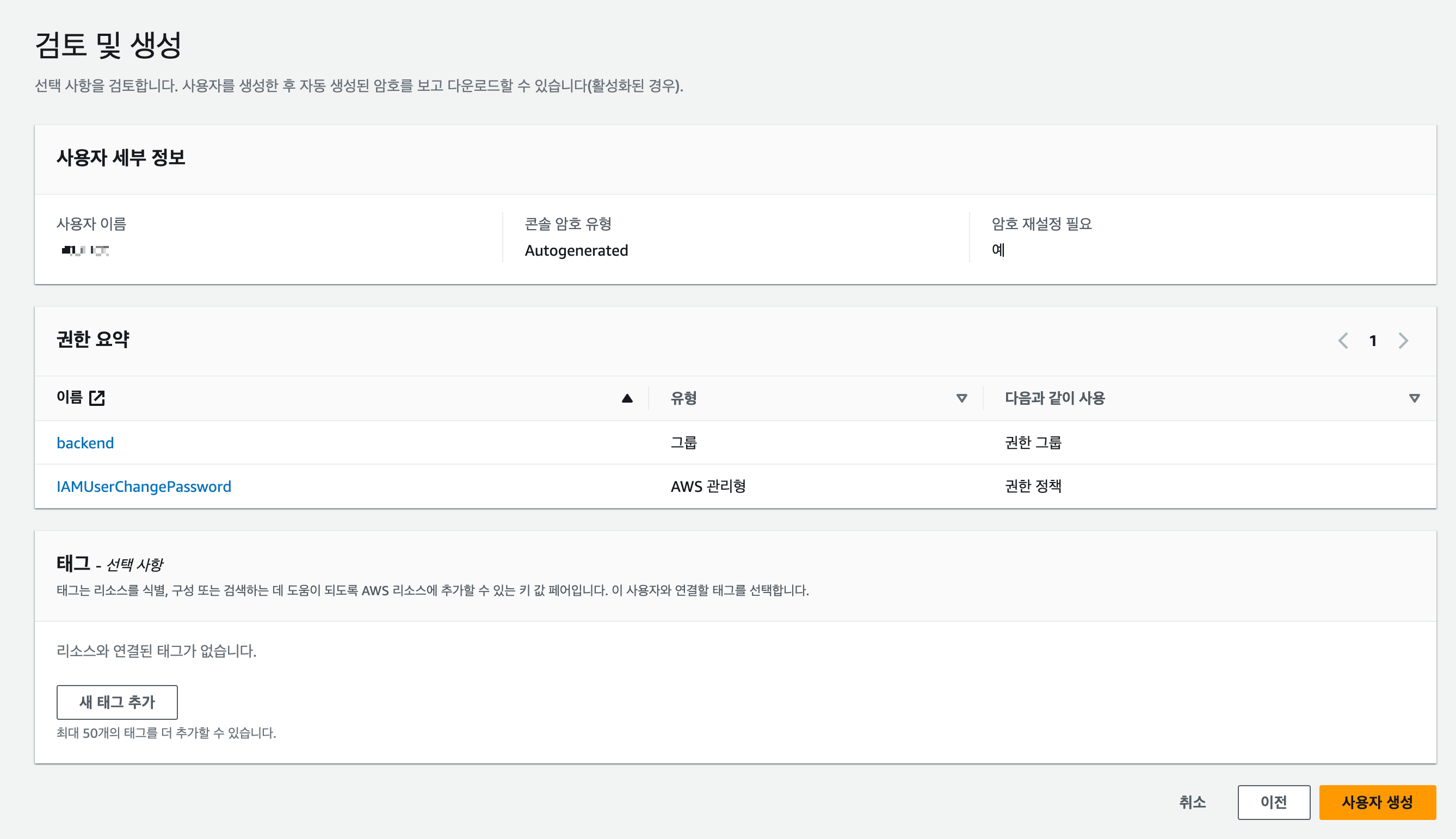Image resolution: width=1456 pixels, height=839 pixels.
Task: Cancel with the 취소 button
Action: pos(1192,802)
